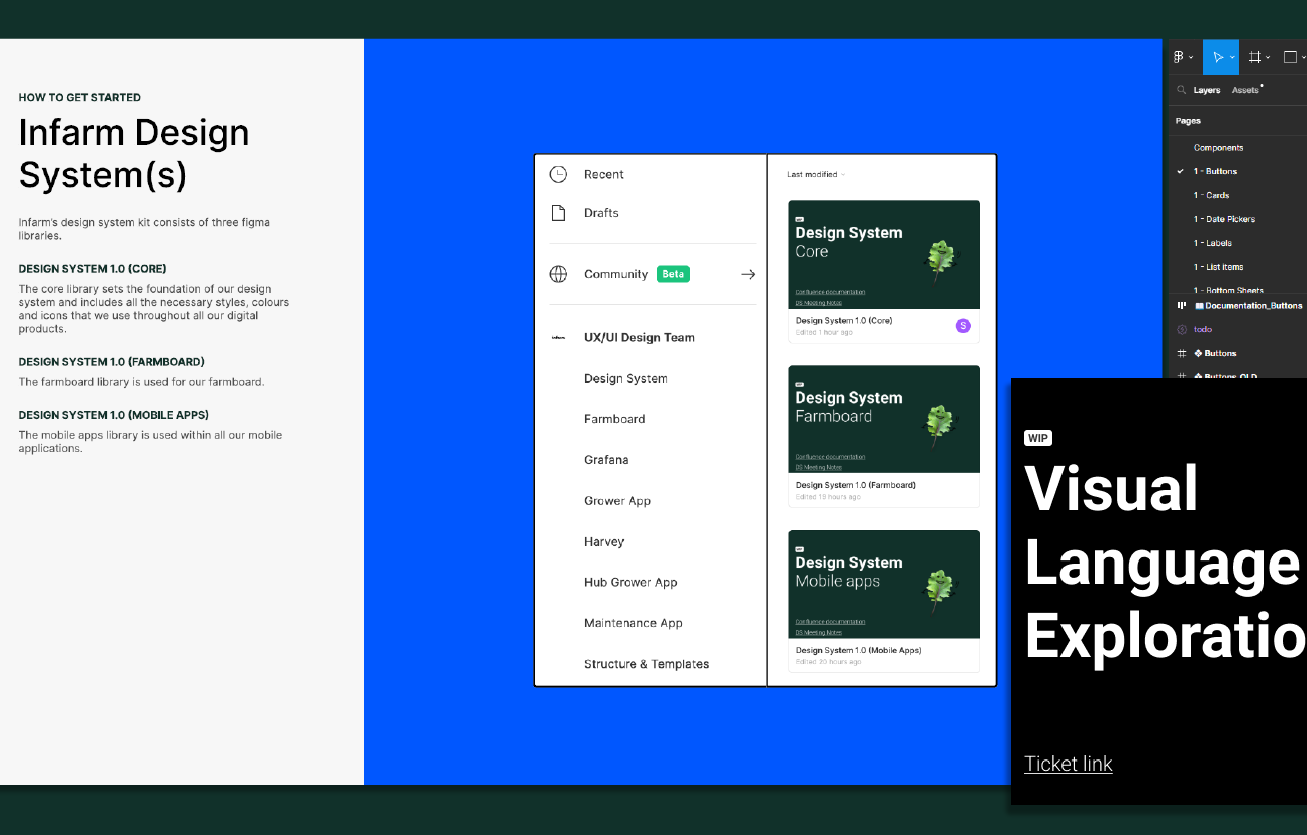Click DESIGN SYSTEM 1.0 (FARMBOARD) heading text
The width and height of the screenshot is (1307, 835).
[x=111, y=362]
